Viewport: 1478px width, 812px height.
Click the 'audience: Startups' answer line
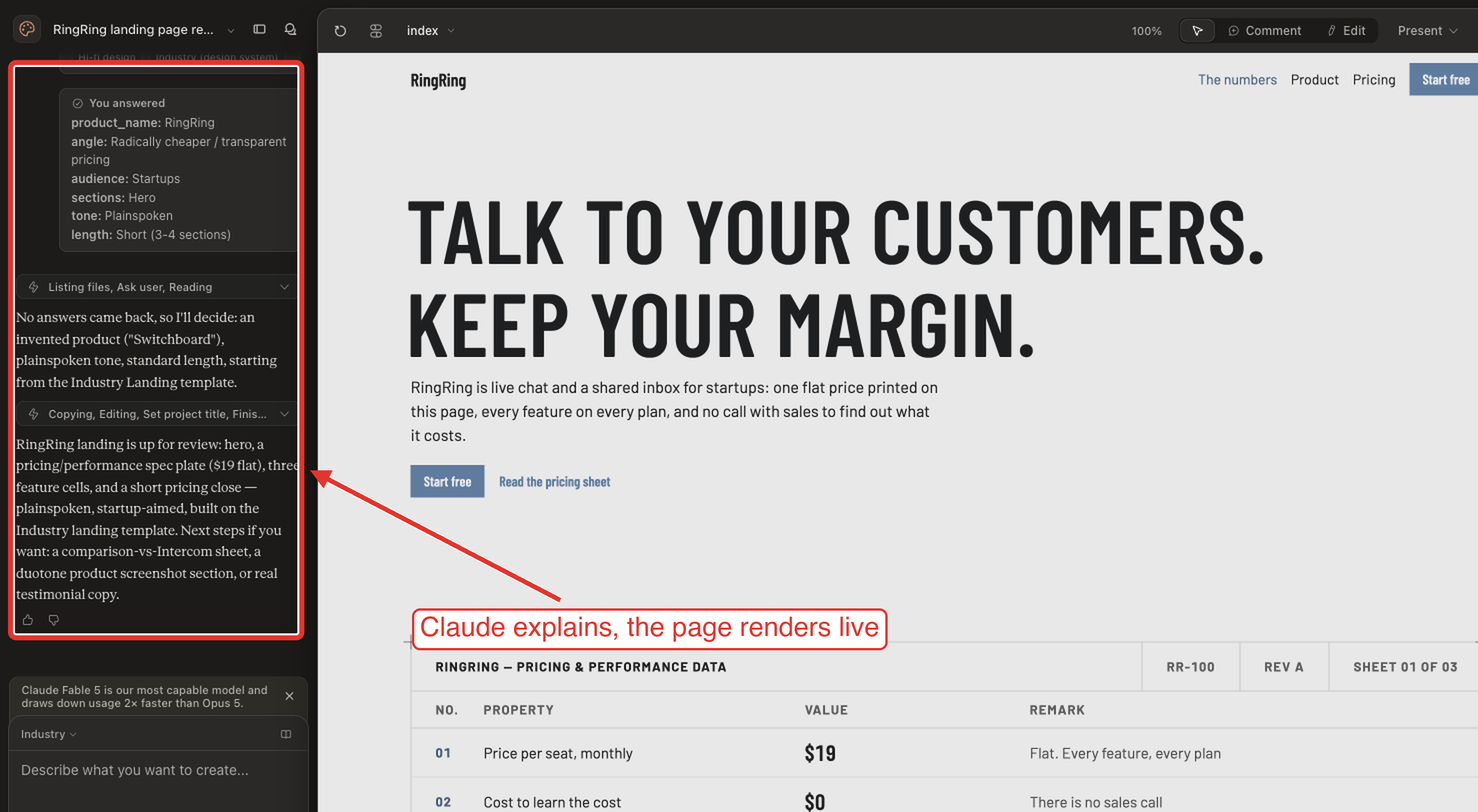click(125, 178)
